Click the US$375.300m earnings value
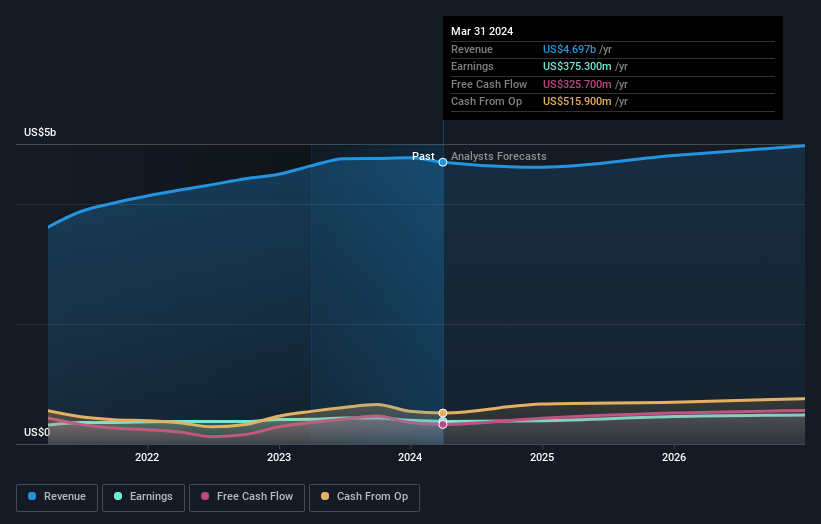 577,66
